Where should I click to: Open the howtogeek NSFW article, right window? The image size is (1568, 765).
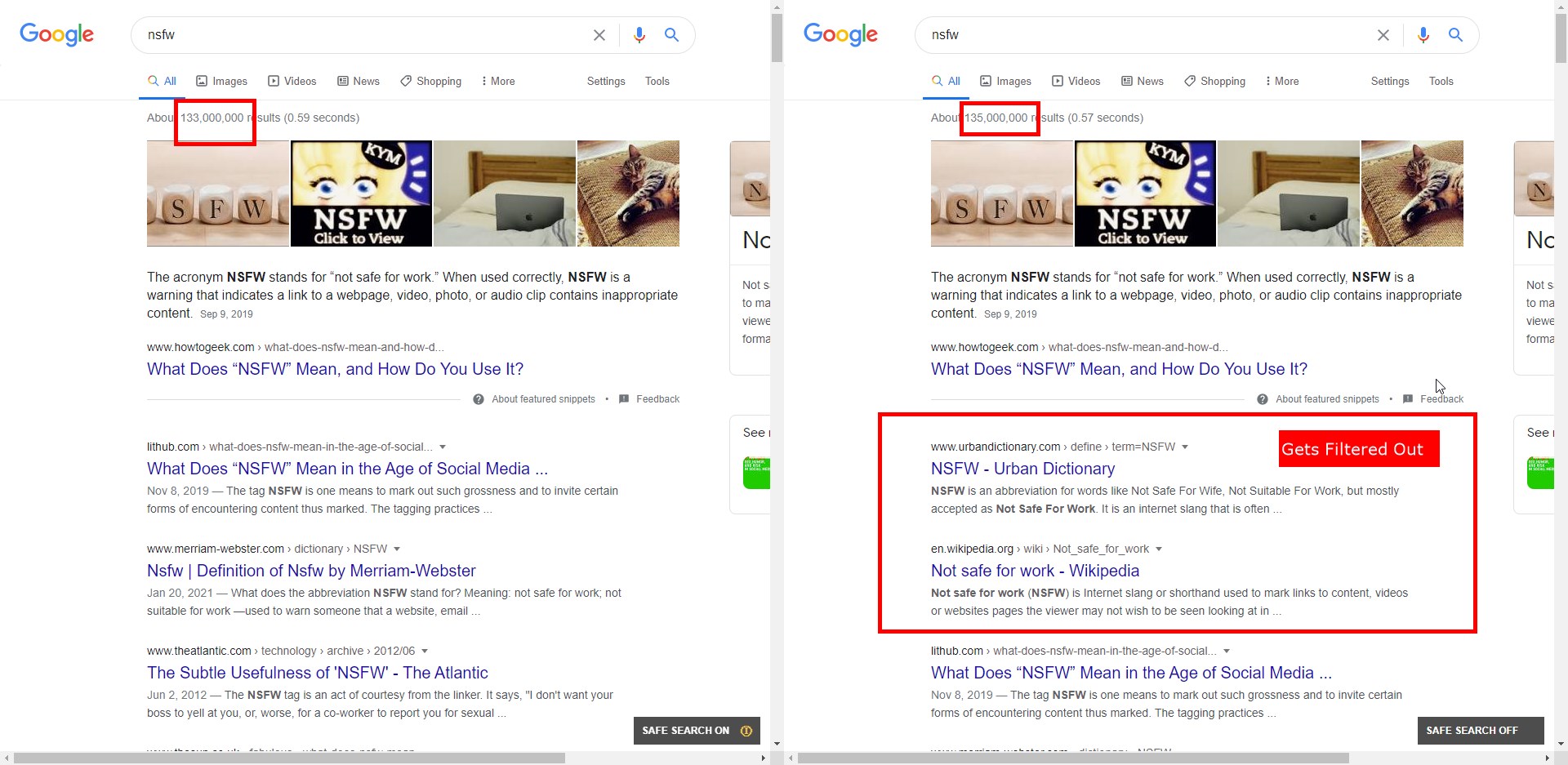click(1119, 369)
